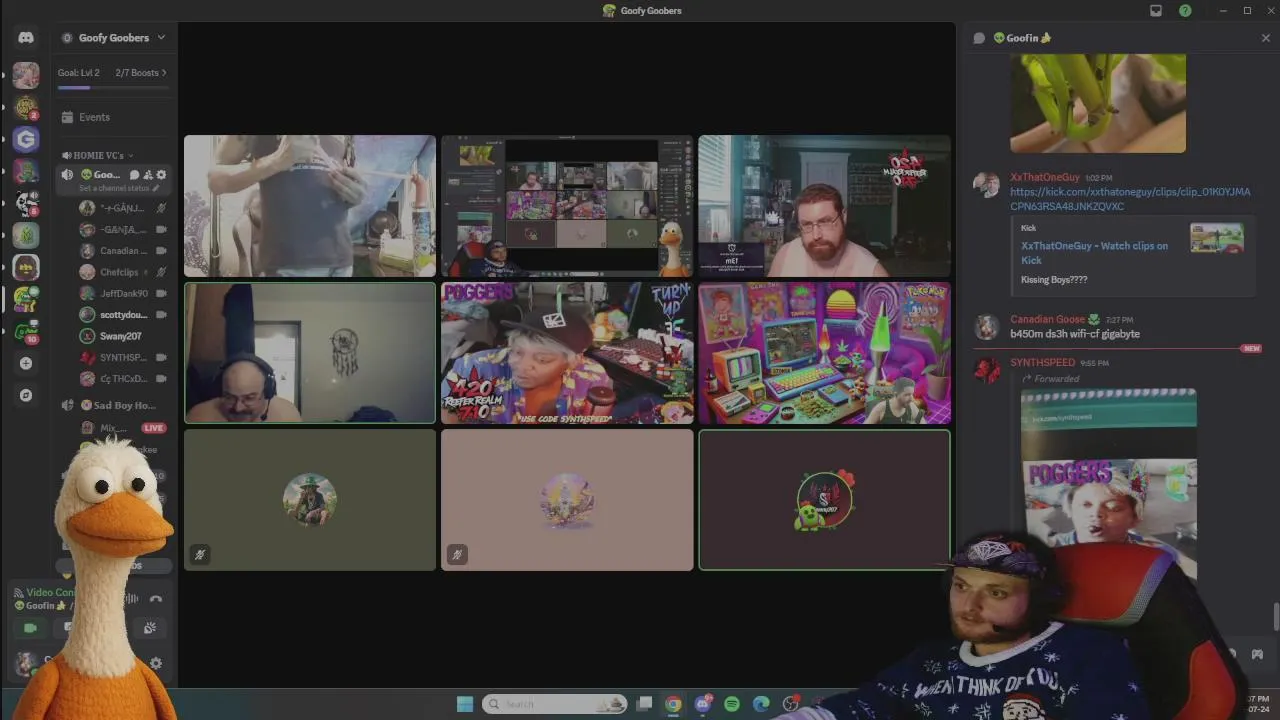
Task: Focus bearded man's webcam tile
Action: click(824, 206)
